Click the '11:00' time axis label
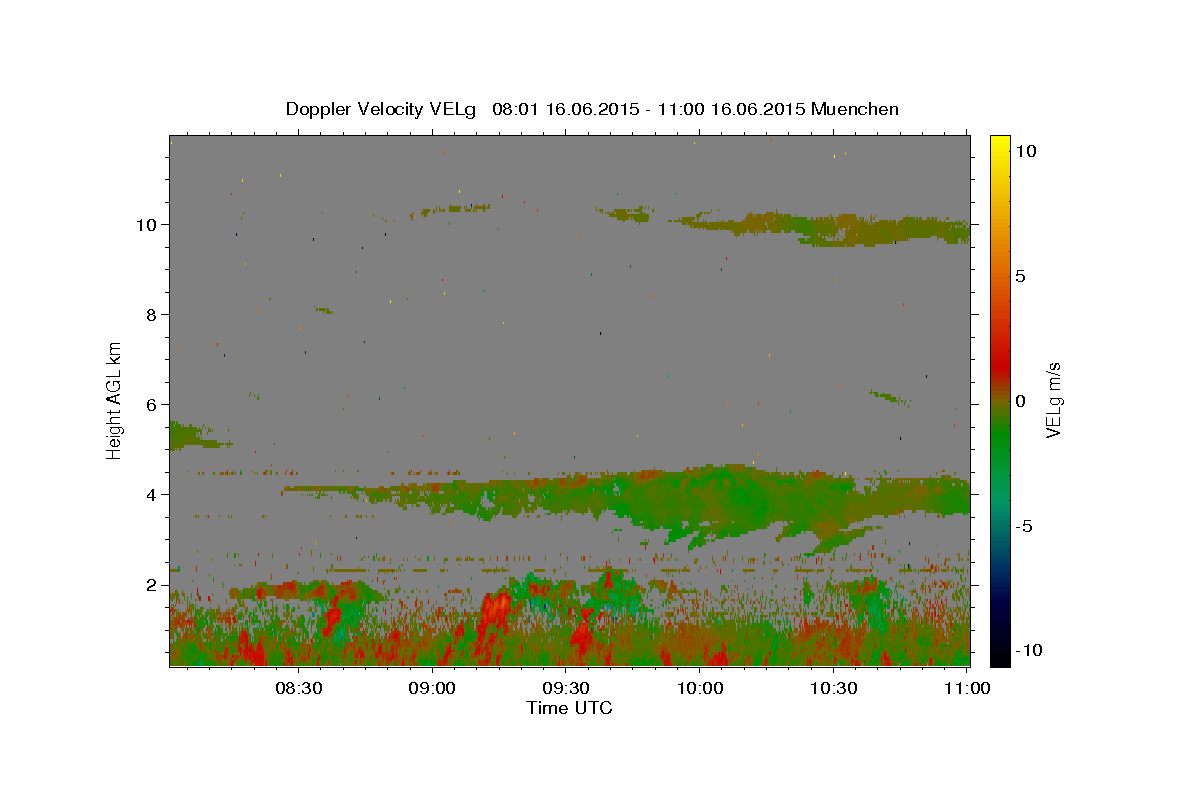Screen dimensions: 1200x800 [x=967, y=688]
